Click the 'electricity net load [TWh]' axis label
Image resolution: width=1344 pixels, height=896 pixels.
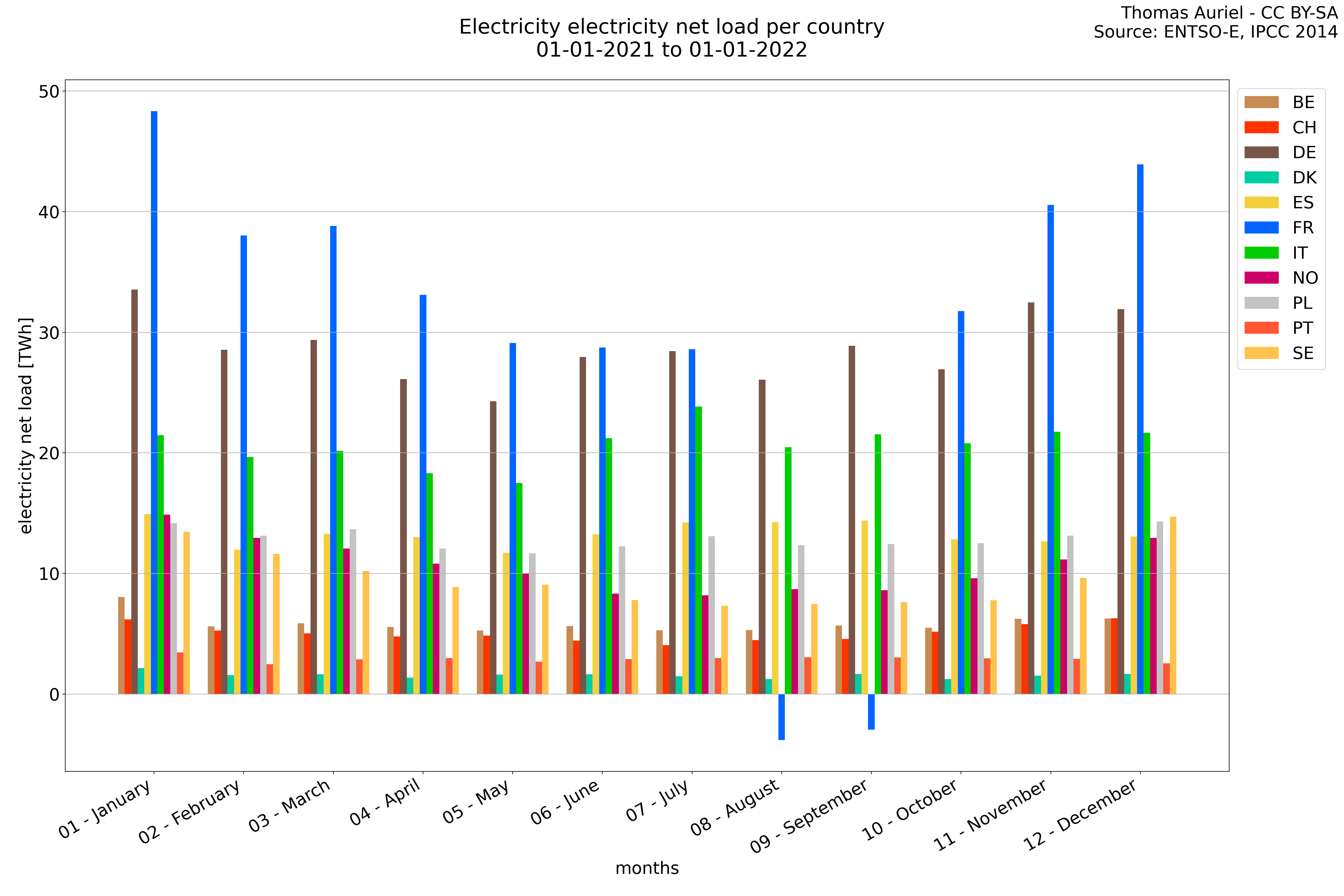click(x=26, y=426)
